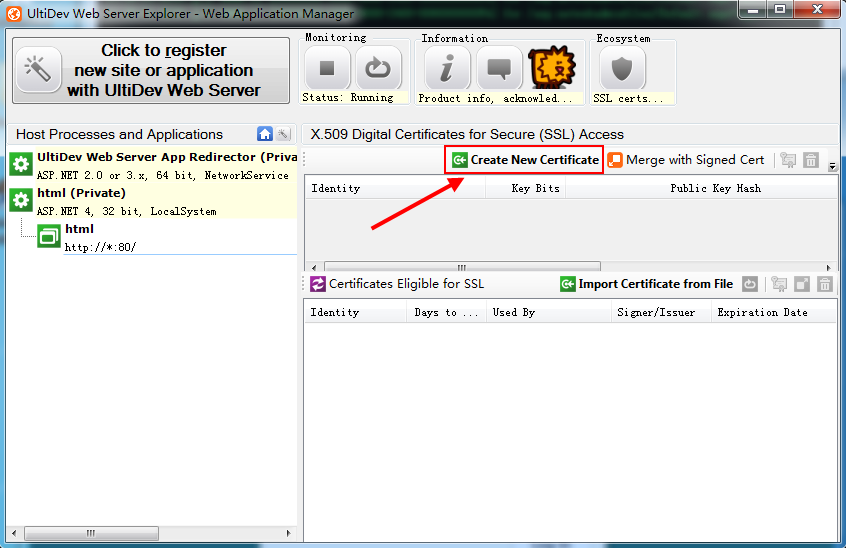Click the X.509 table horizontal scrollbar thumb
Screen dimensions: 846x548
coord(462,267)
